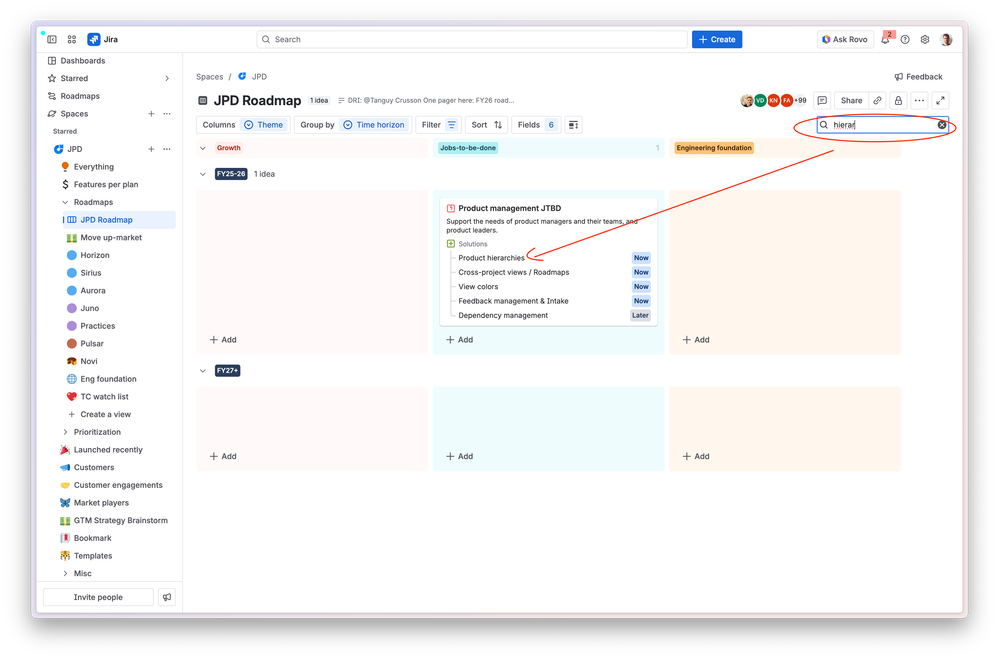Open the ellipsis menu next to JPD space
This screenshot has height=659, width=999.
click(x=167, y=149)
